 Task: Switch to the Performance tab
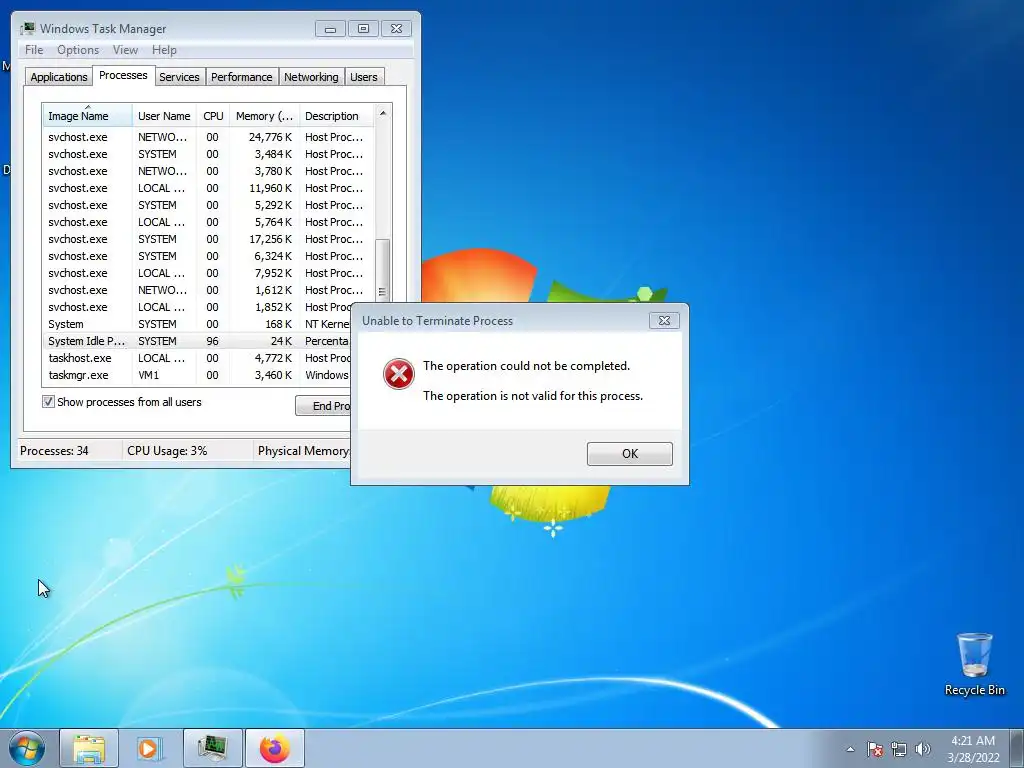pos(241,77)
